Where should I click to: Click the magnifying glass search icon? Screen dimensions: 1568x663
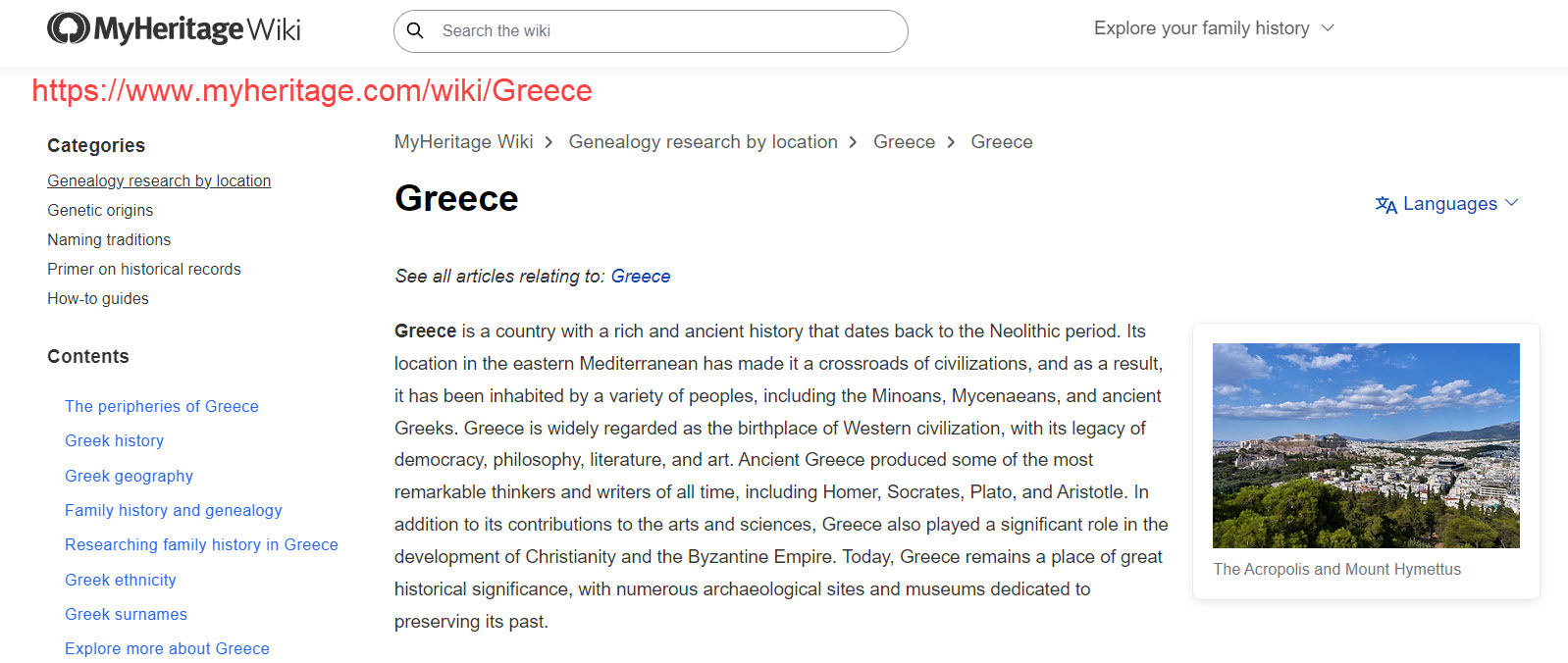pos(416,30)
